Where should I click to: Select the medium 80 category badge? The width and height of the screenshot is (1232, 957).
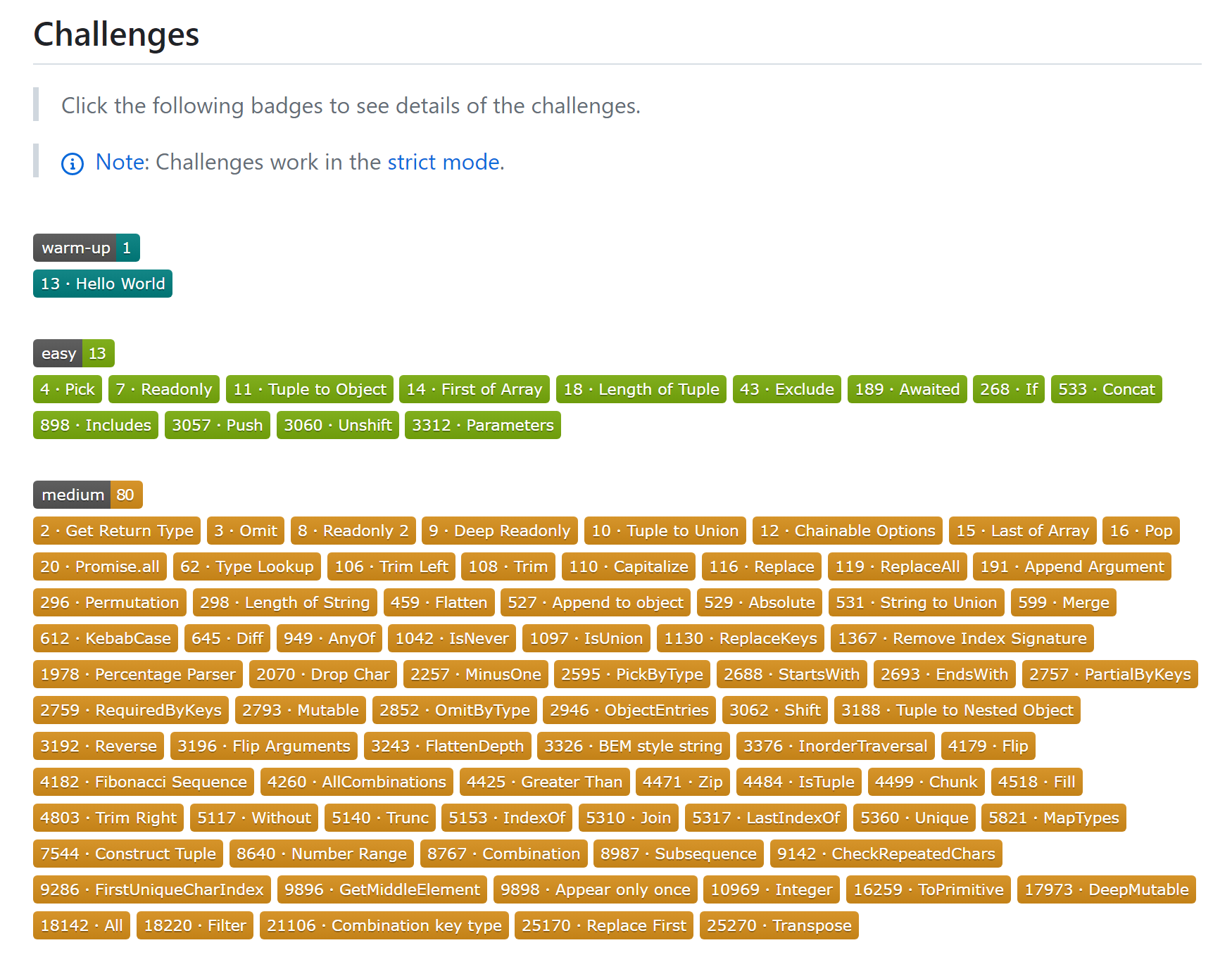click(x=88, y=495)
